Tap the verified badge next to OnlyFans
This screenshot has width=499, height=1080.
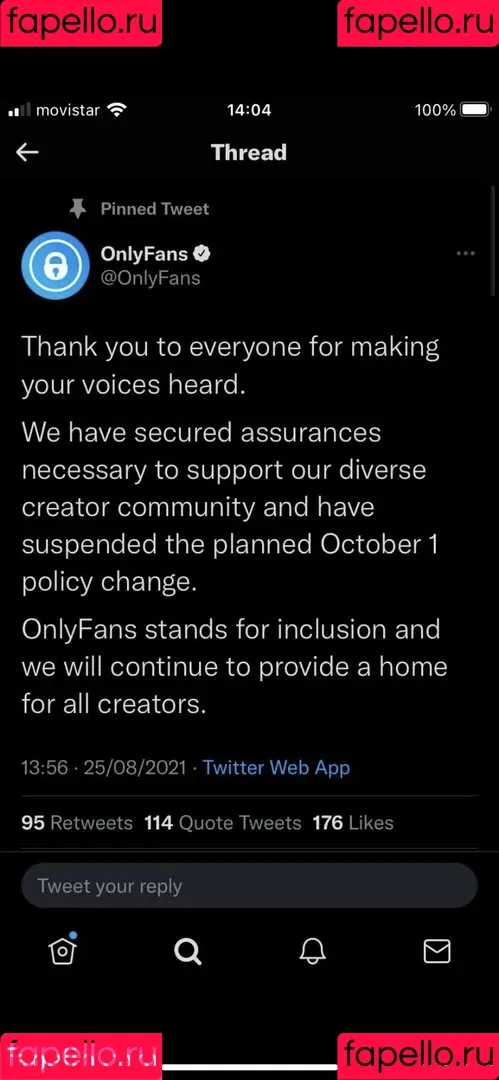pos(202,253)
